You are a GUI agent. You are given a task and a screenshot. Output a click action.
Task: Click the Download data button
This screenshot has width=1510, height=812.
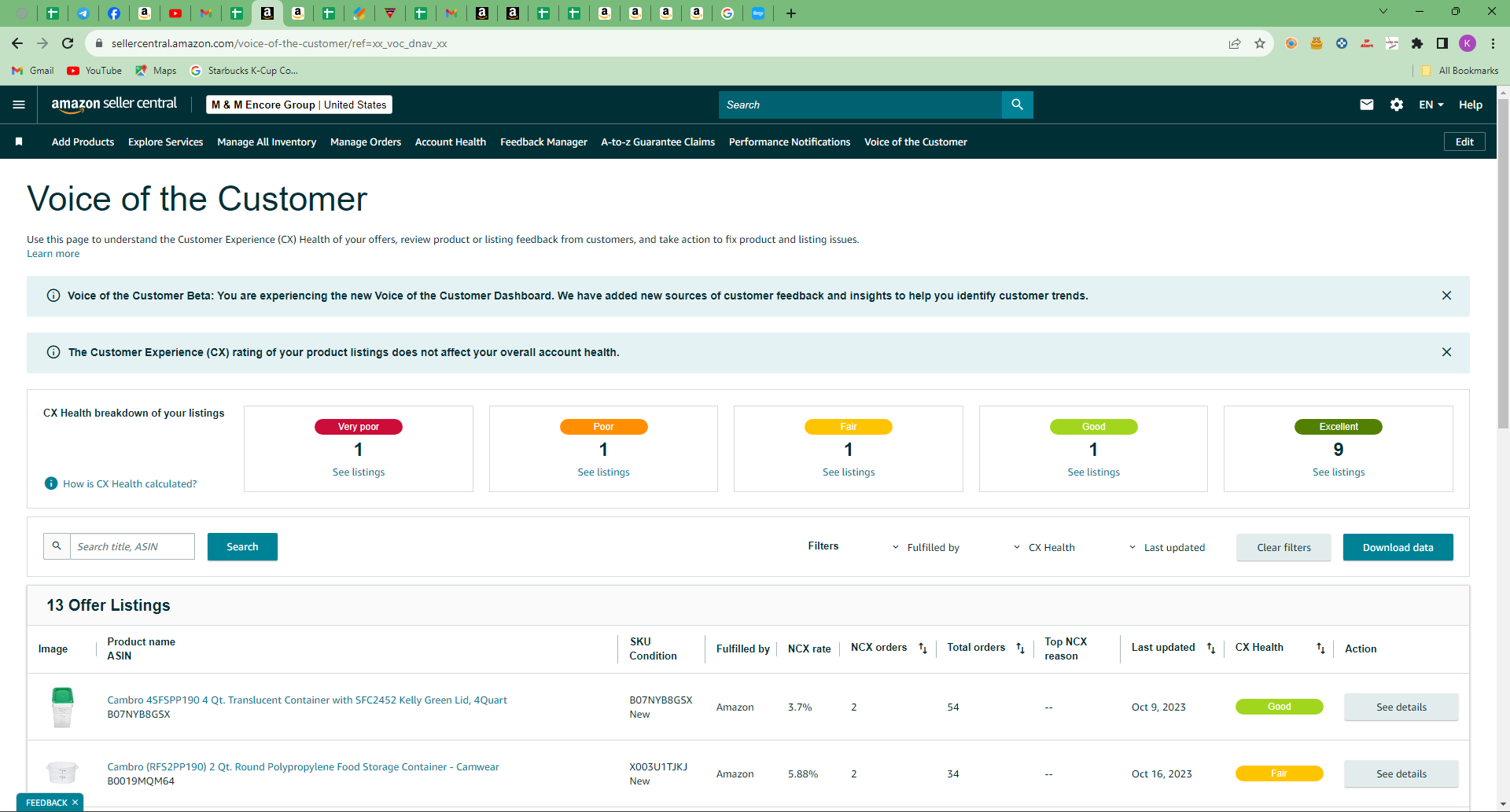(x=1398, y=547)
